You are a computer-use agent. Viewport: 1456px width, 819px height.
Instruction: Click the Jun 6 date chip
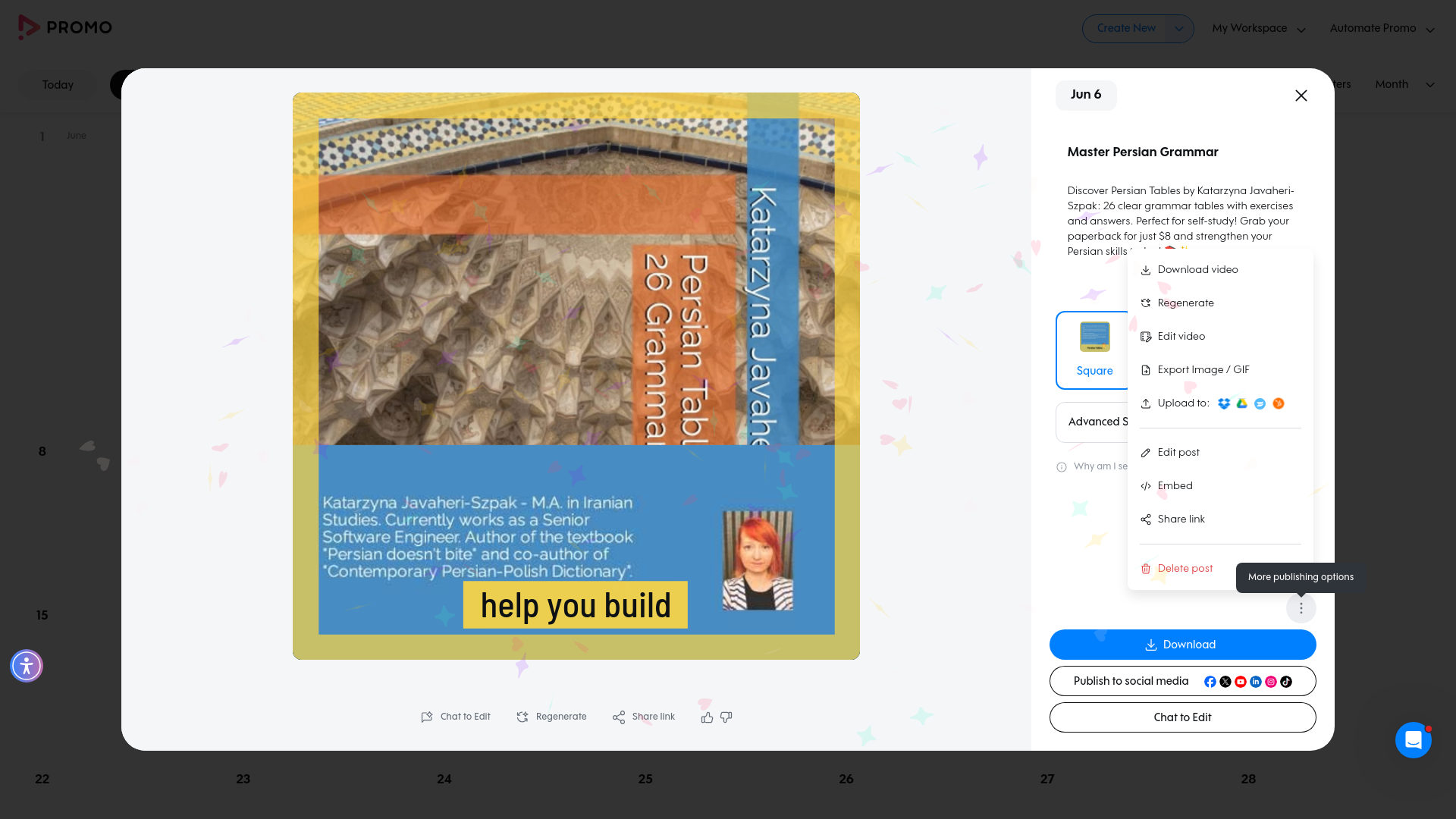tap(1086, 95)
